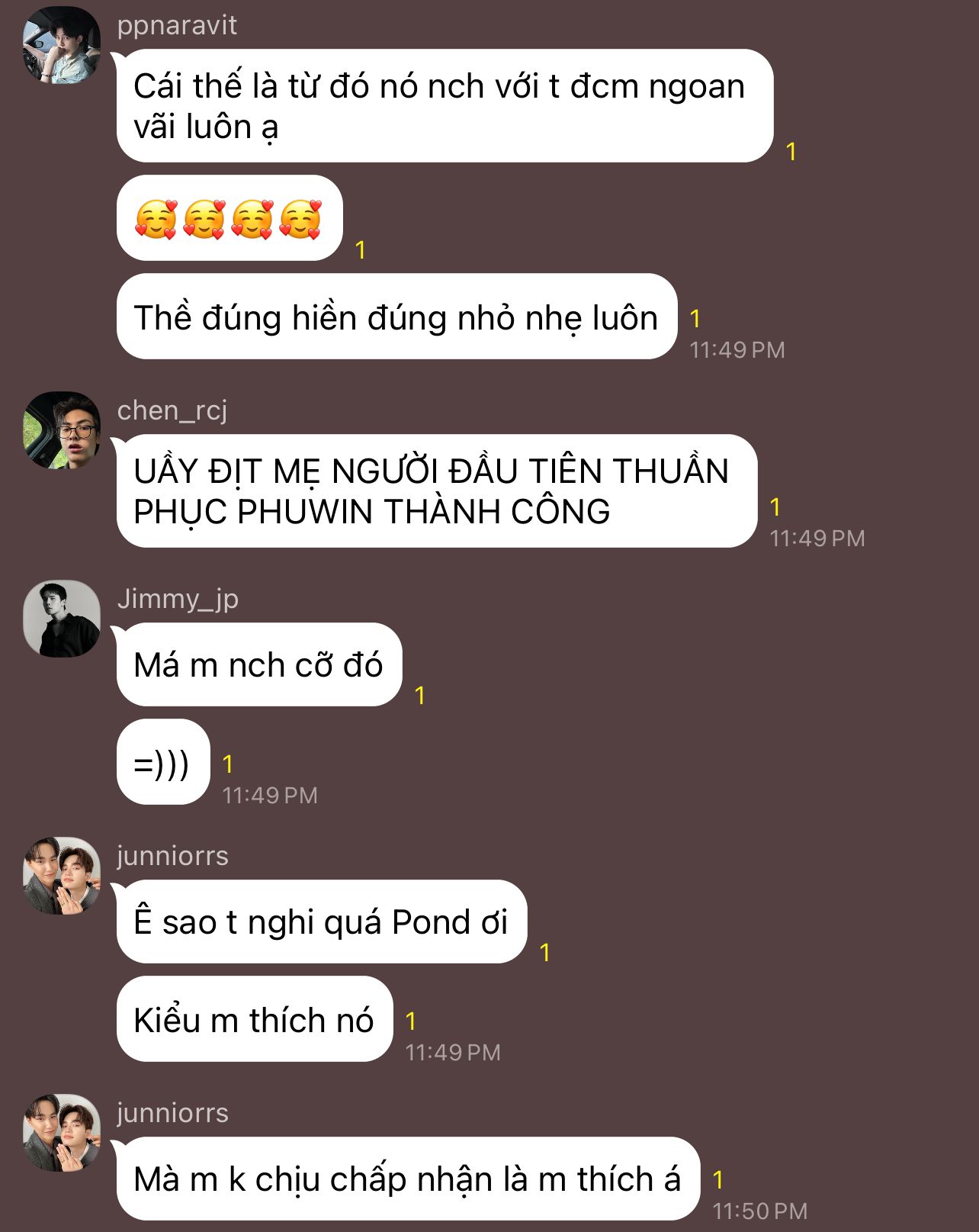Click the ppnaravit username label
Image resolution: width=979 pixels, height=1232 pixels.
177,25
